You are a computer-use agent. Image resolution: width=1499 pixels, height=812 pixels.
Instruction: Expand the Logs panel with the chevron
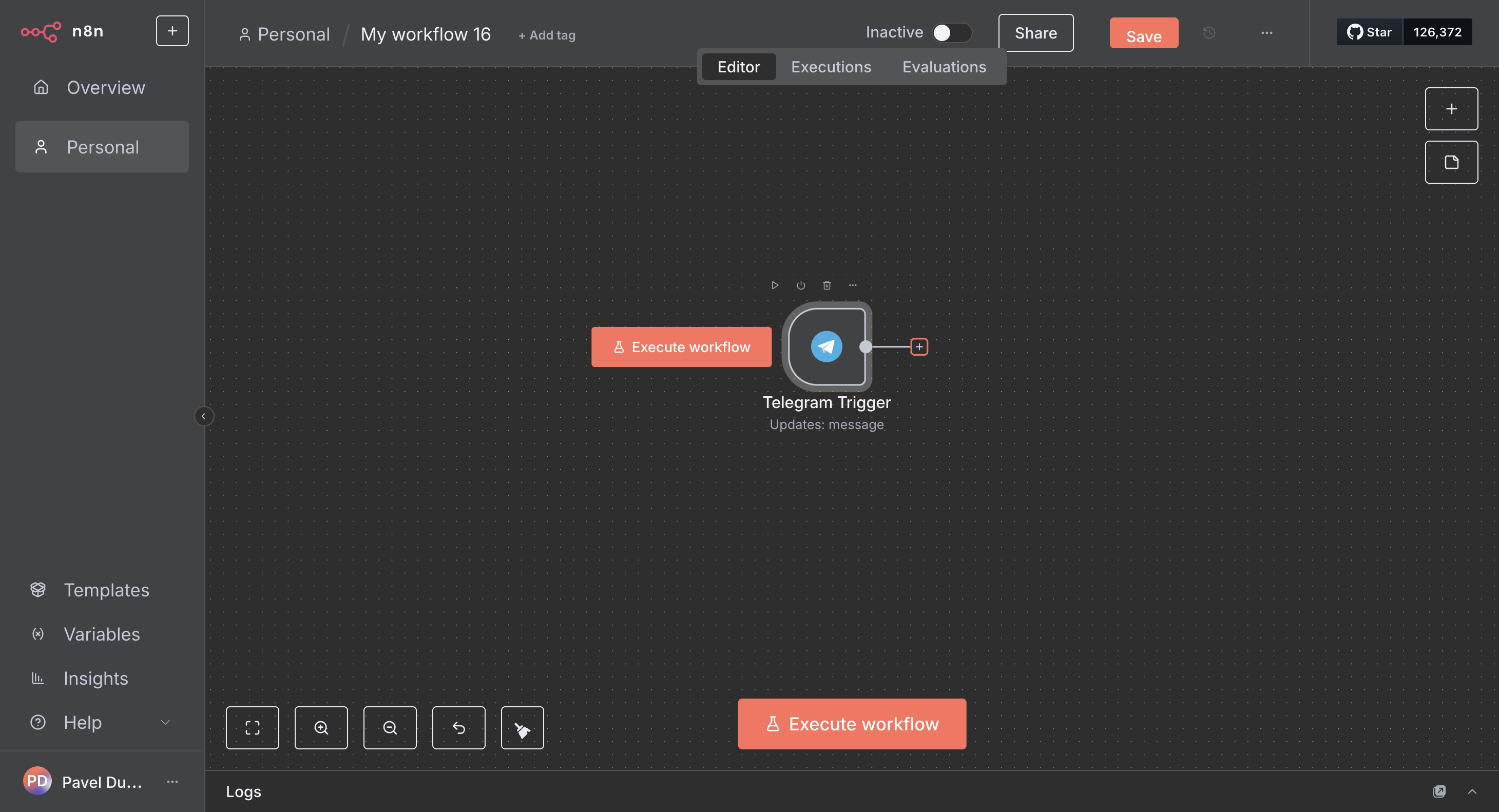[x=1472, y=791]
